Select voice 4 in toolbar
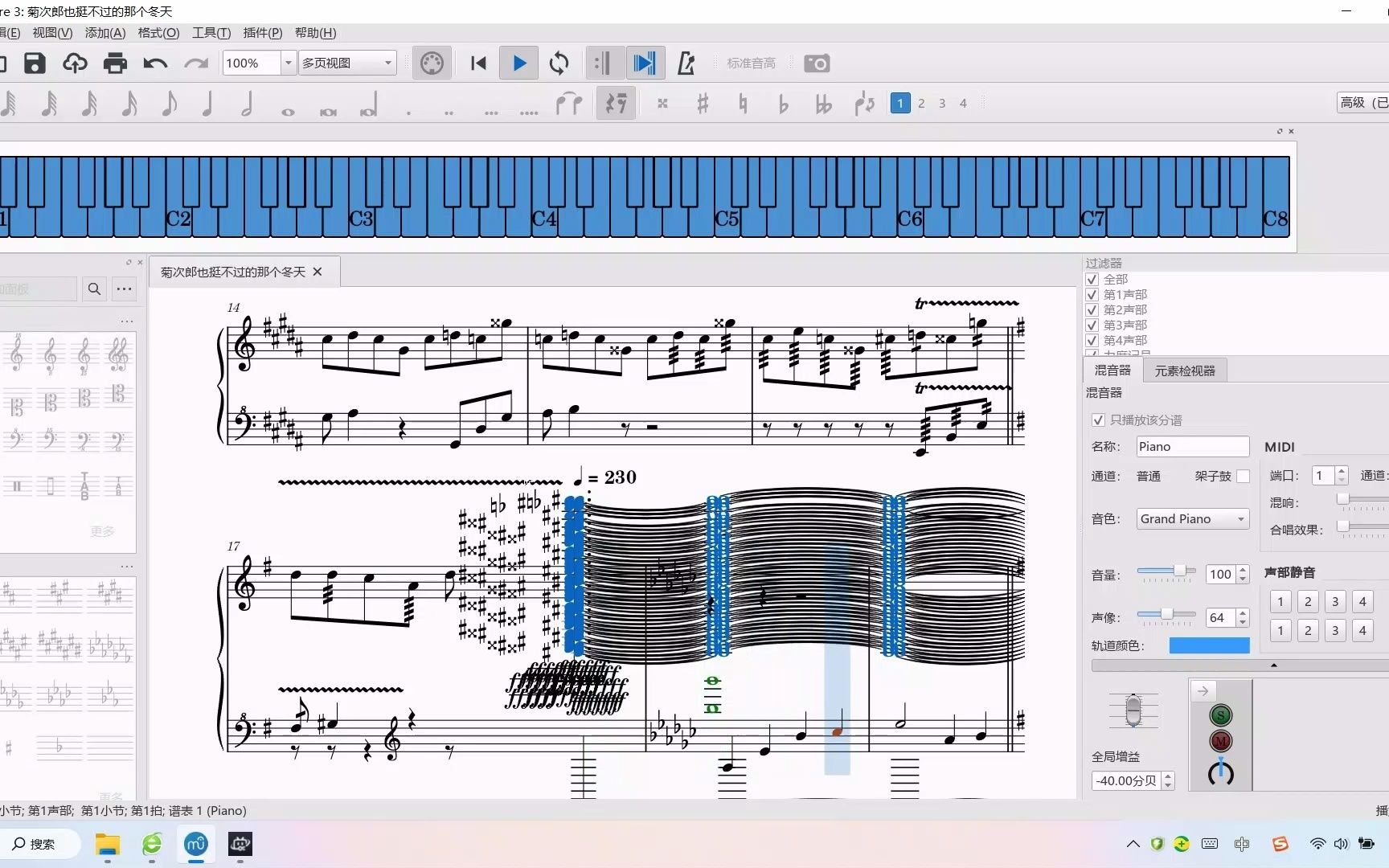1389x868 pixels. 963,103
